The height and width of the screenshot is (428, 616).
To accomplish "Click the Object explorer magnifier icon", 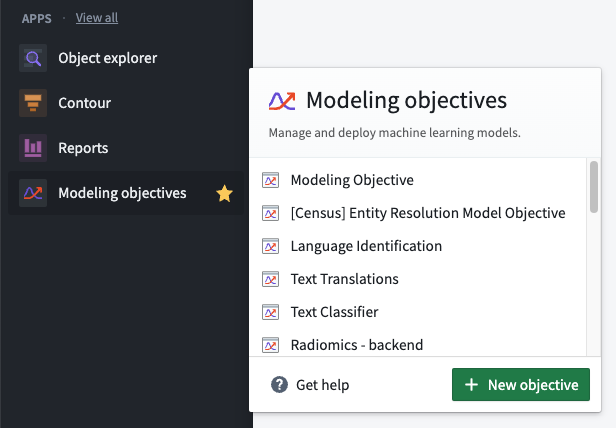I will point(33,58).
